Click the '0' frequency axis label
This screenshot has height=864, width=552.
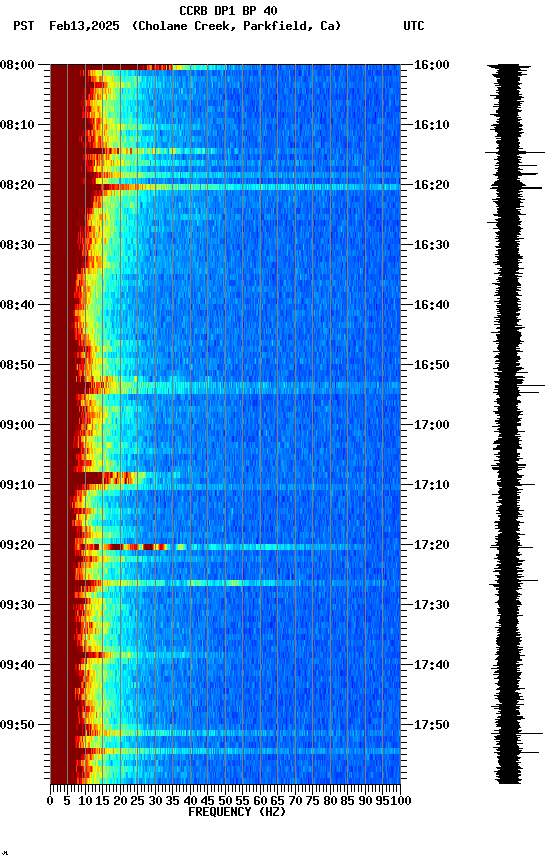[x=50, y=802]
